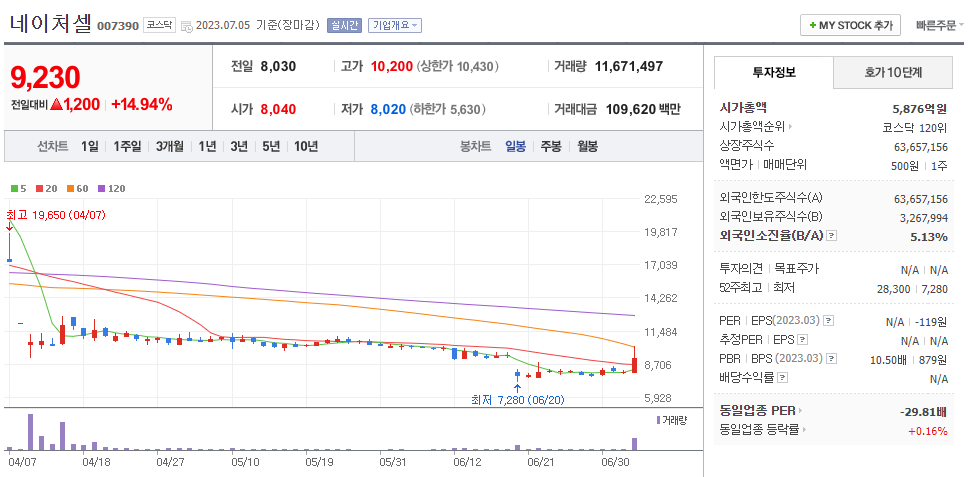Click the tallest volume bar near 04/07
The width and height of the screenshot is (968, 477).
30,432
